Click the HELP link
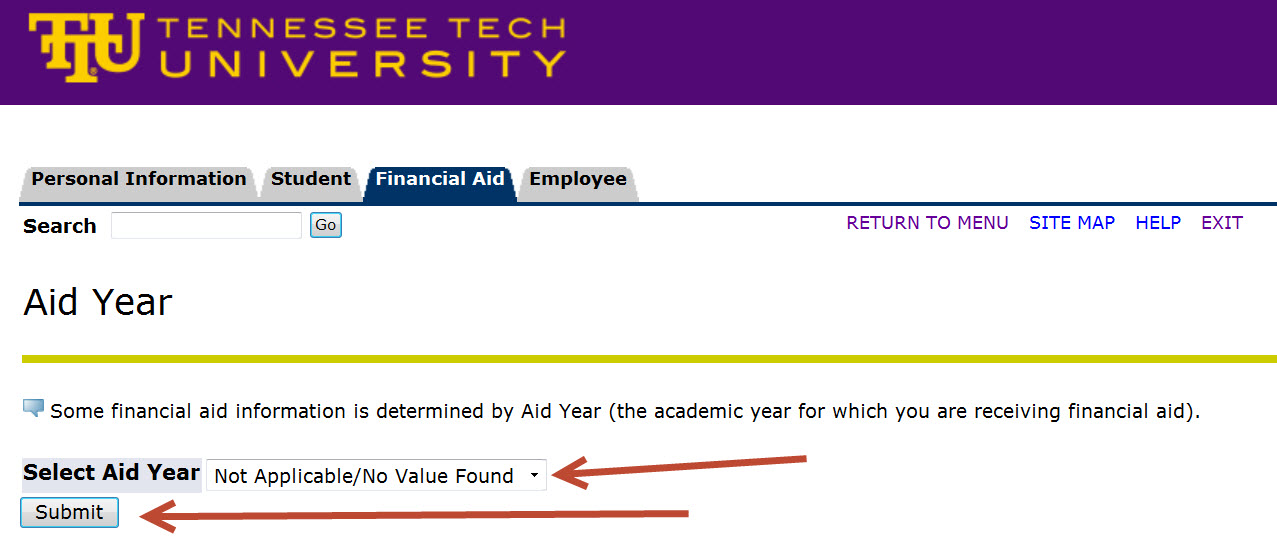The height and width of the screenshot is (551, 1277). click(1158, 223)
